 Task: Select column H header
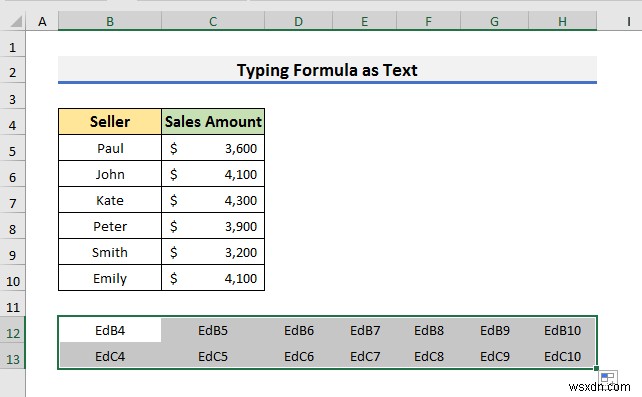point(563,21)
